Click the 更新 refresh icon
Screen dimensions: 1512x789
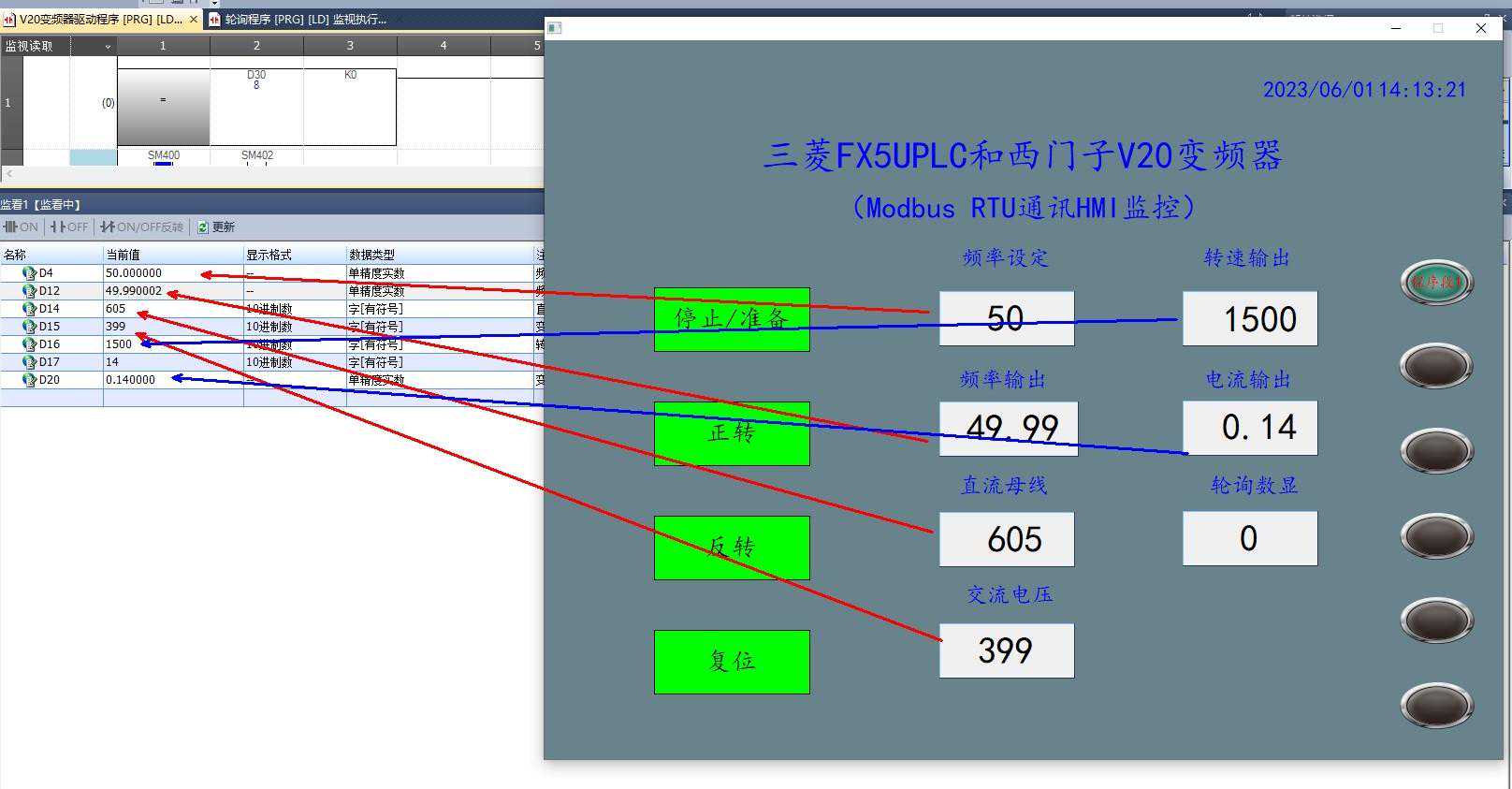tap(203, 227)
